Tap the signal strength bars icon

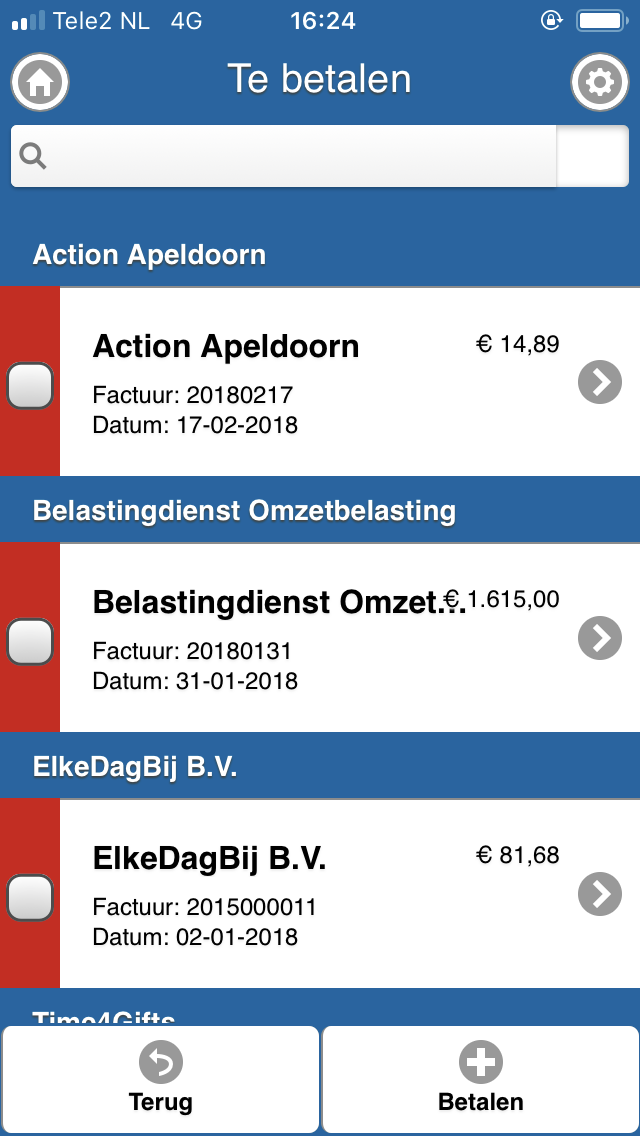pos(28,20)
